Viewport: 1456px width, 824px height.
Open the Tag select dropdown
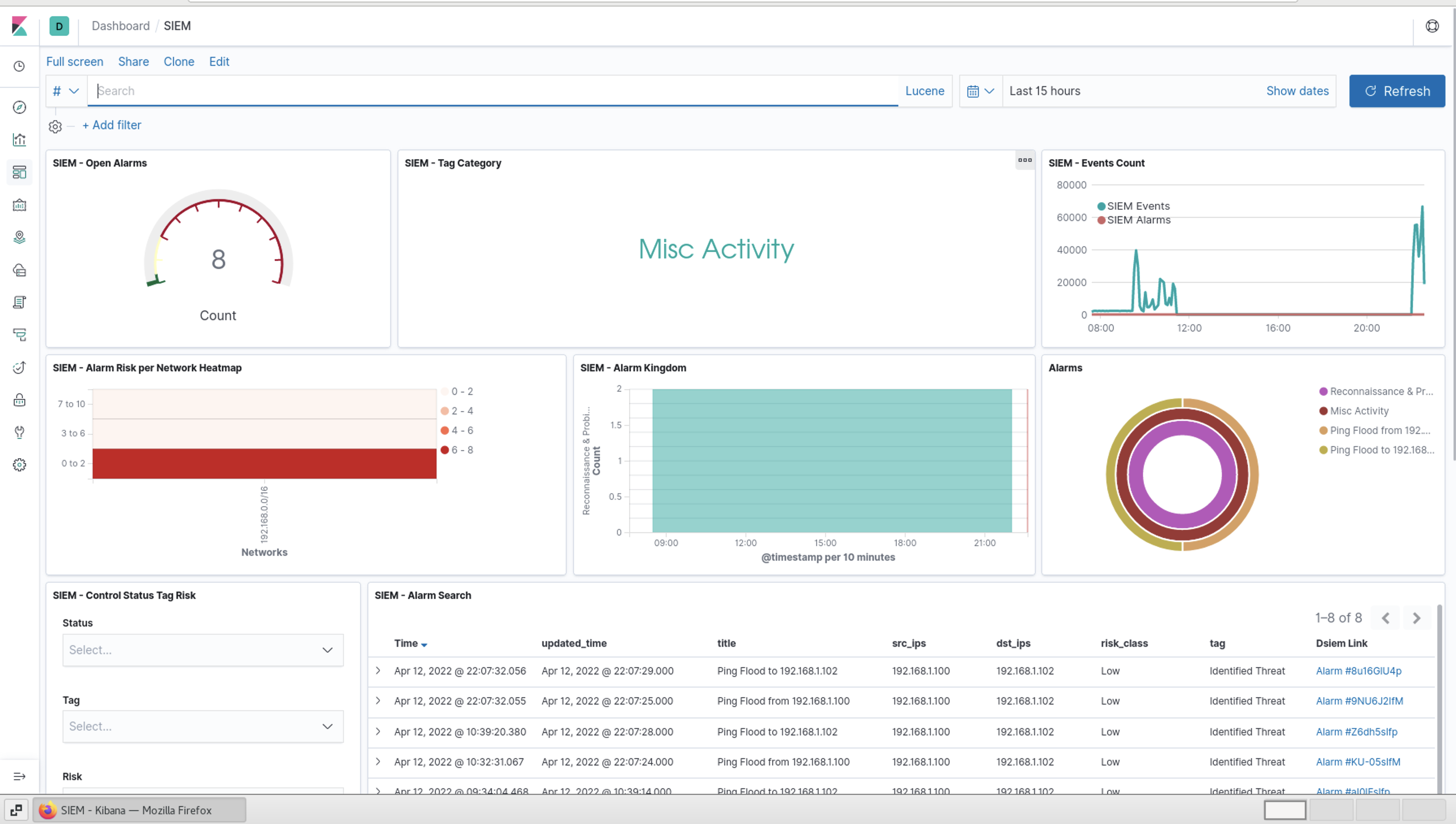(x=203, y=726)
